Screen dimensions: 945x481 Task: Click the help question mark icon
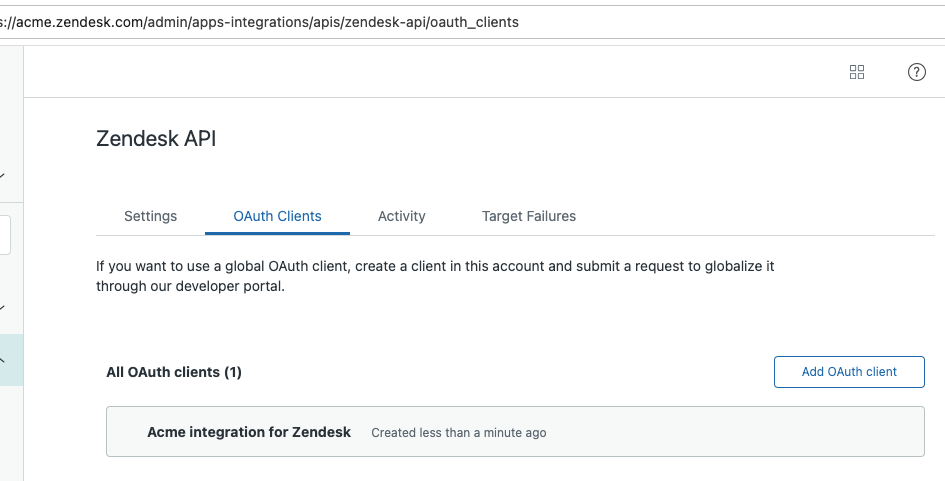pyautogui.click(x=916, y=72)
